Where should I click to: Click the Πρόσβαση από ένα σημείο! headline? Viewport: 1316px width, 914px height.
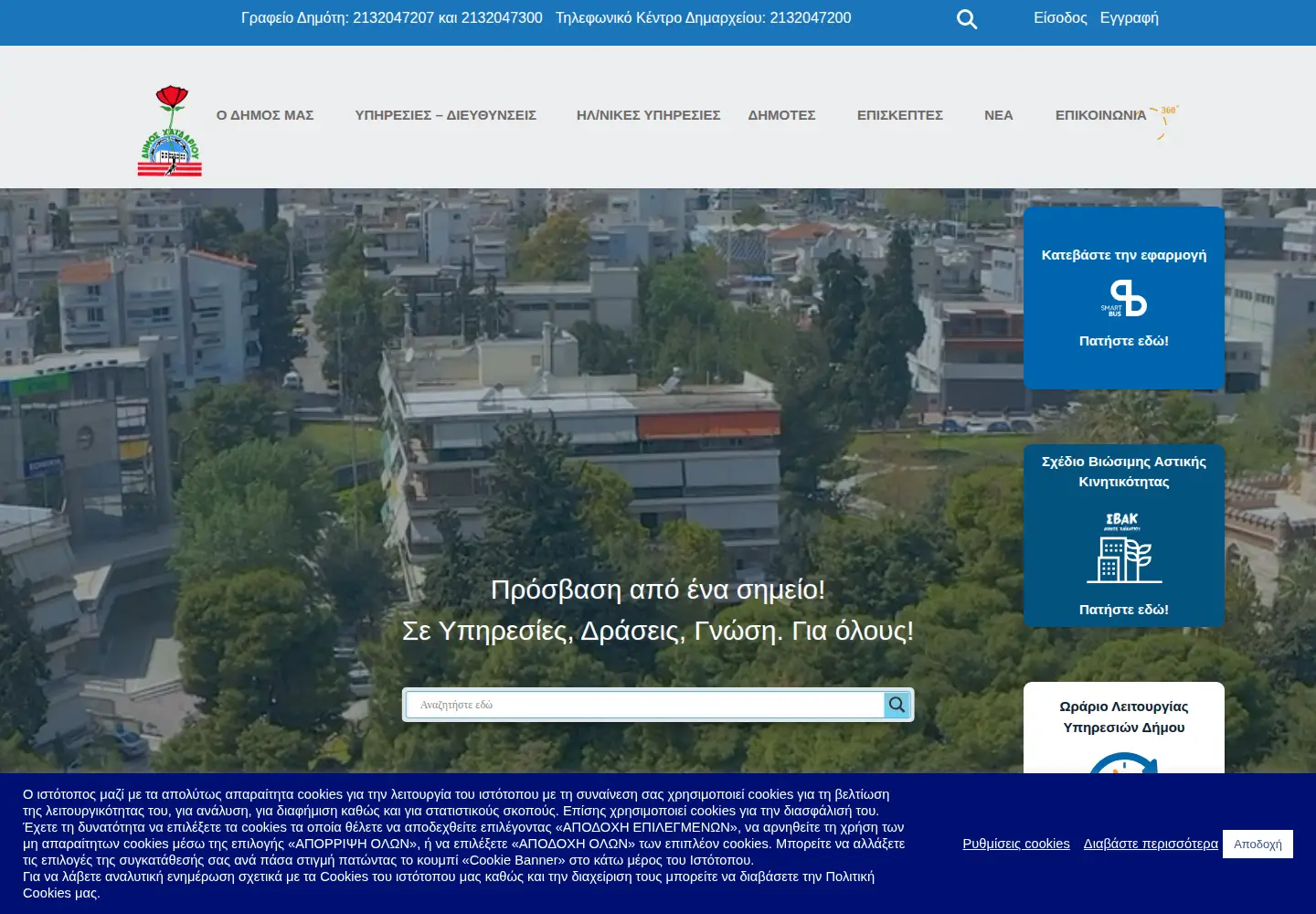(658, 590)
